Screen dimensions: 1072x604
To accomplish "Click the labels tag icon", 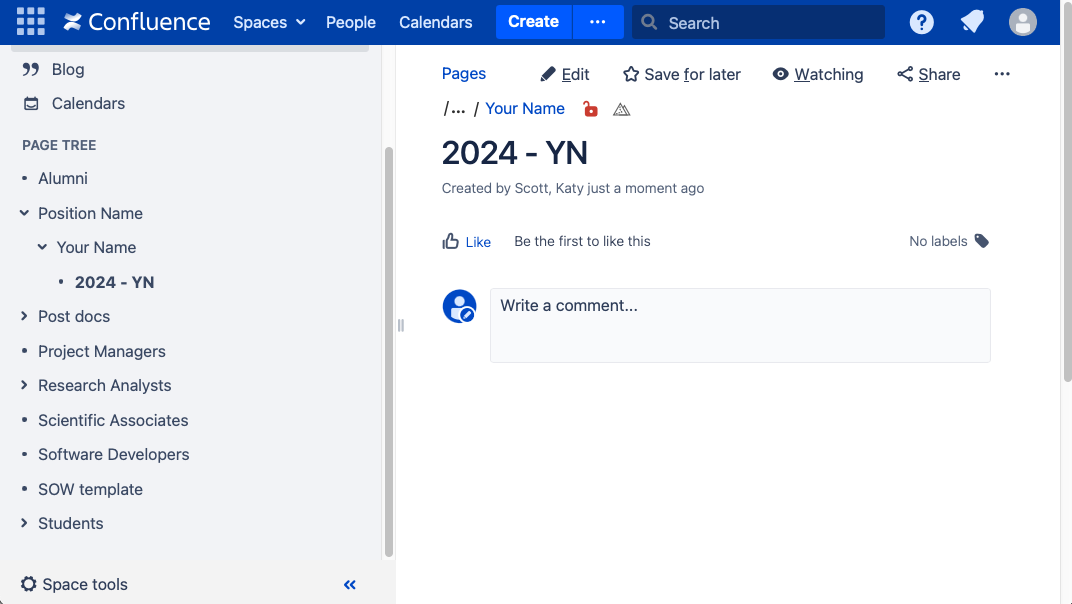I will (982, 241).
